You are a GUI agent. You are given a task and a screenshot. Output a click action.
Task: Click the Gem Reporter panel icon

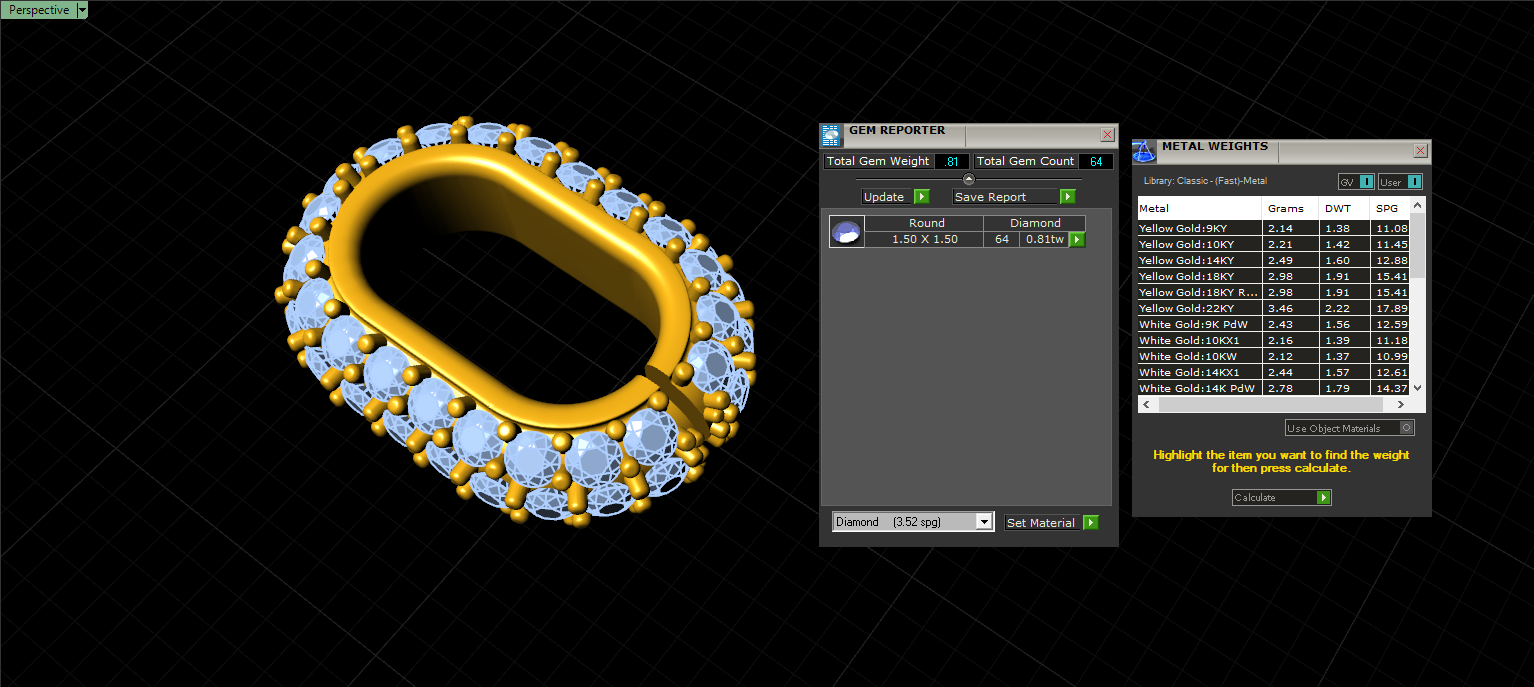[831, 136]
